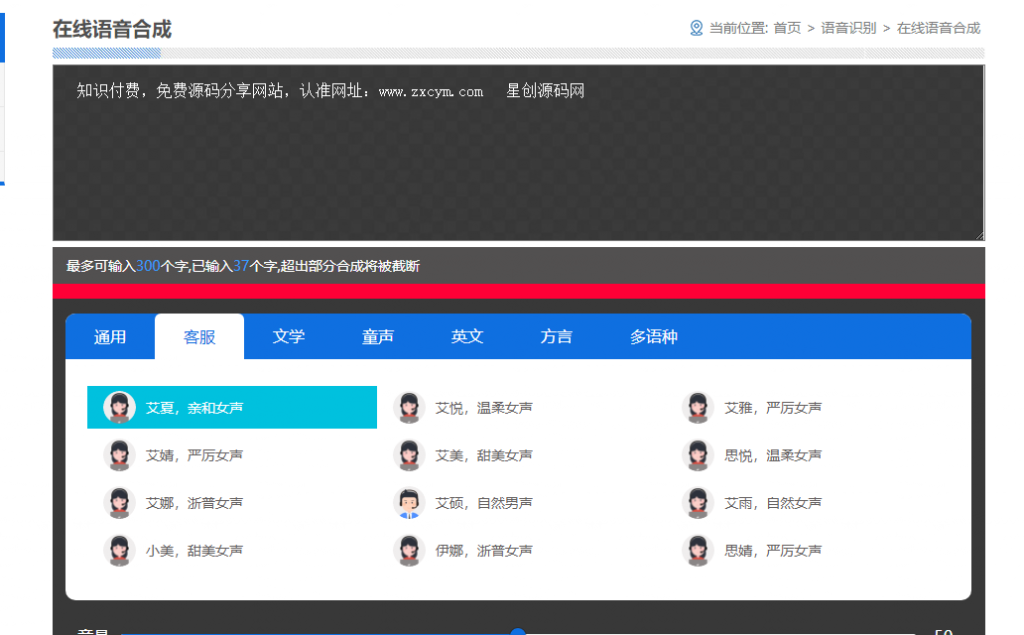Click avatar icon of 艾夏 亲和女声
The width and height of the screenshot is (1024, 635).
pos(120,408)
